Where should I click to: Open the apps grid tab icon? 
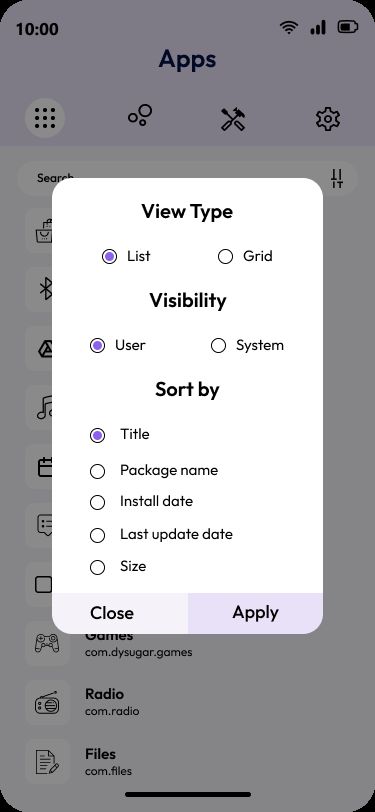click(45, 118)
